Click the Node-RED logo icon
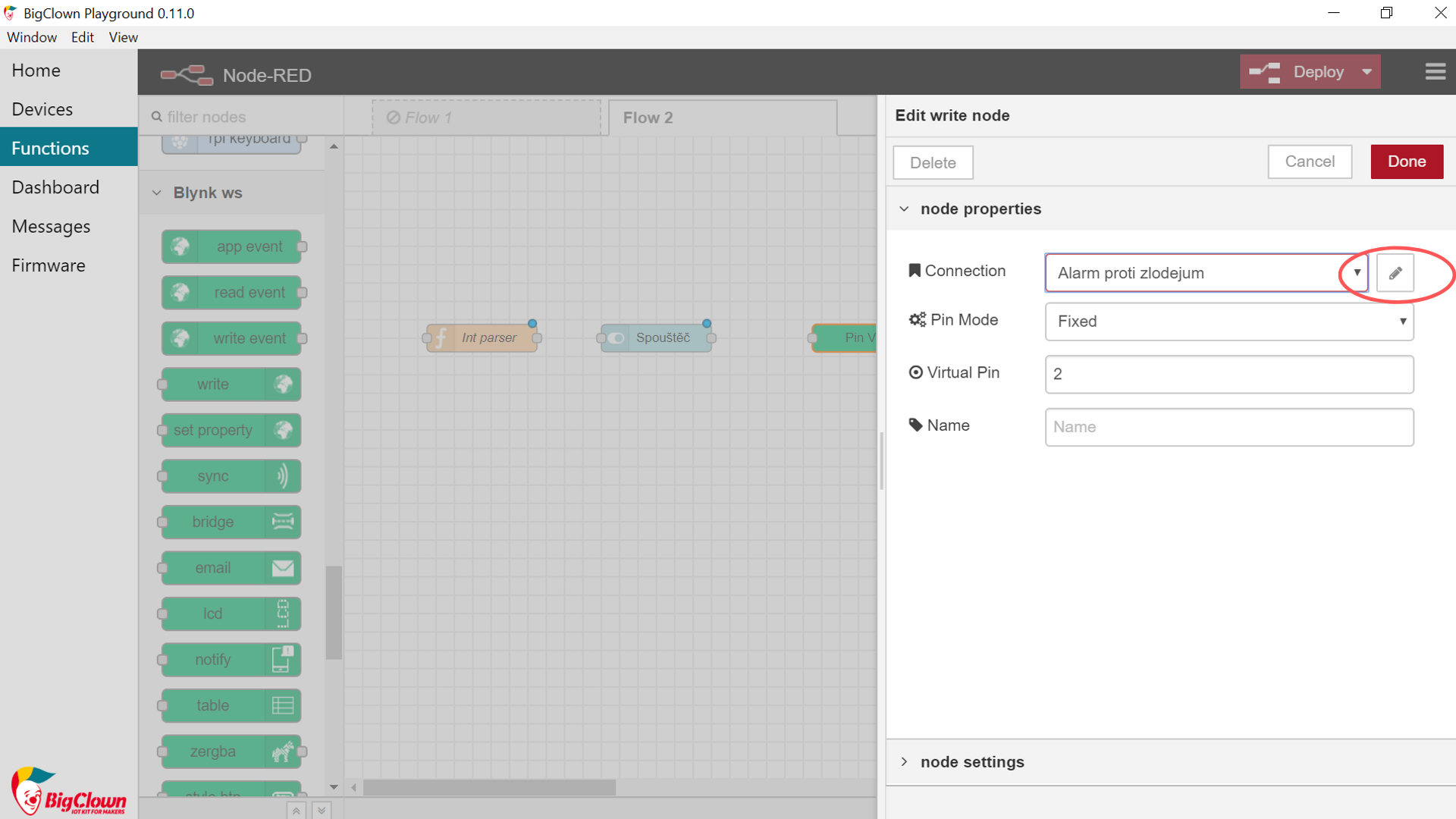The image size is (1456, 819). 187,74
